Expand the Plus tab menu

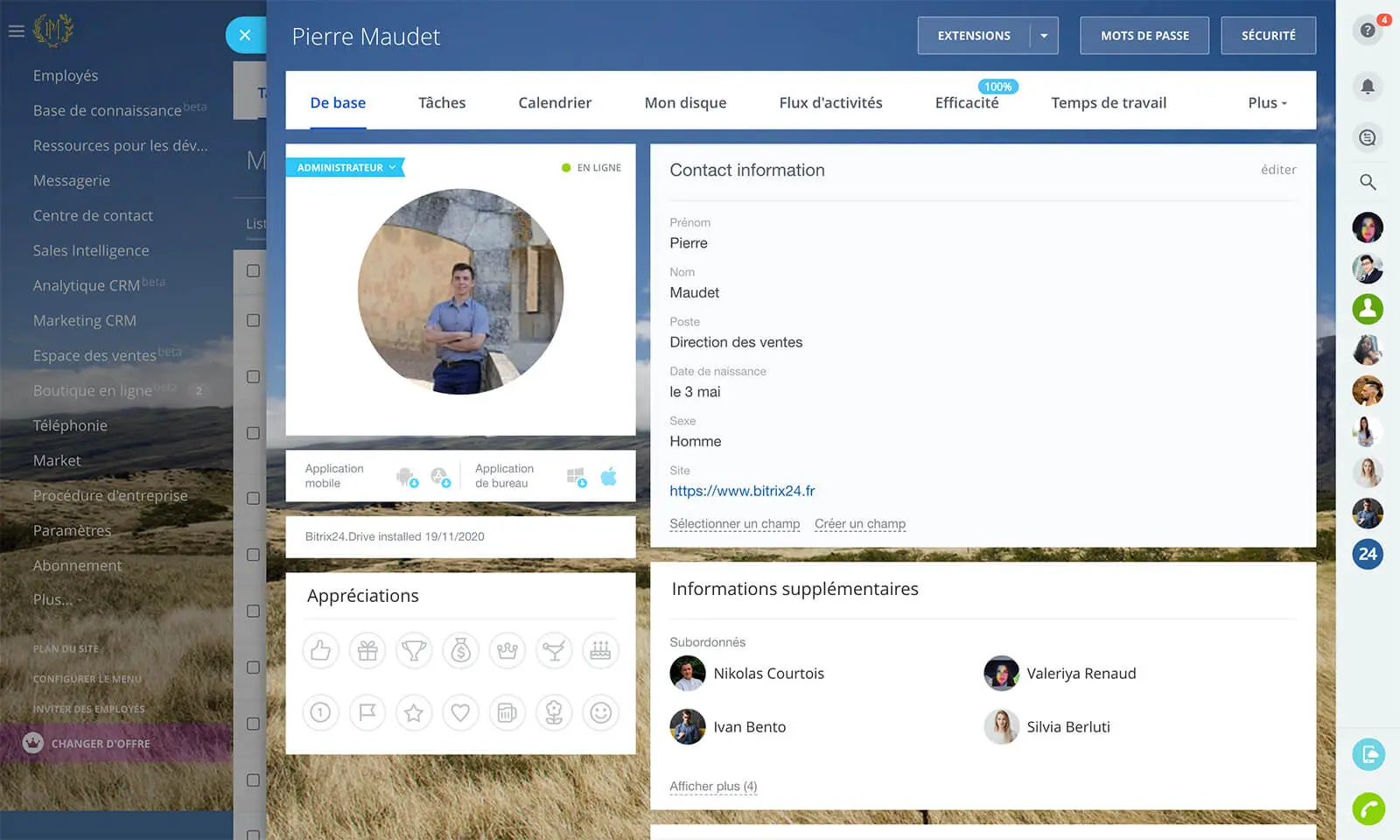point(1267,103)
